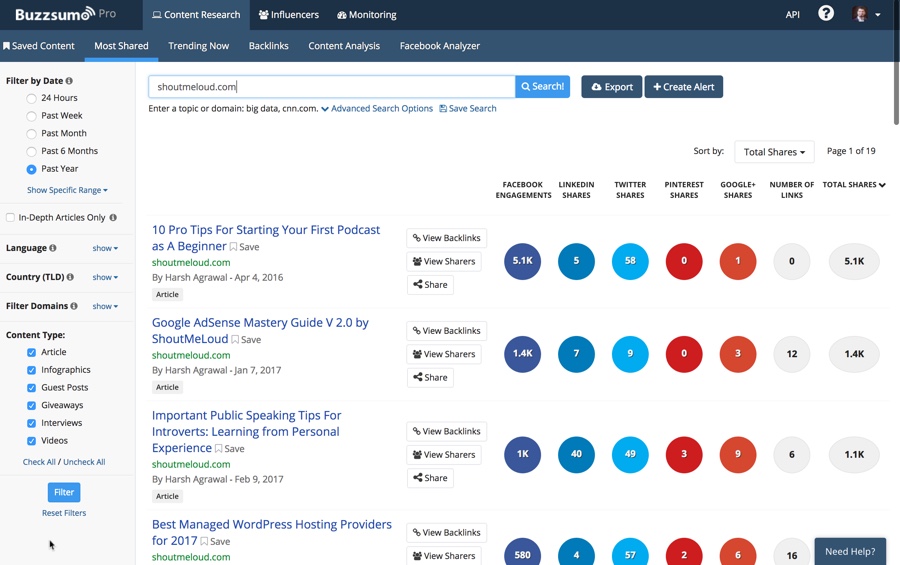
Task: Click Reset Filters link
Action: pyautogui.click(x=64, y=513)
